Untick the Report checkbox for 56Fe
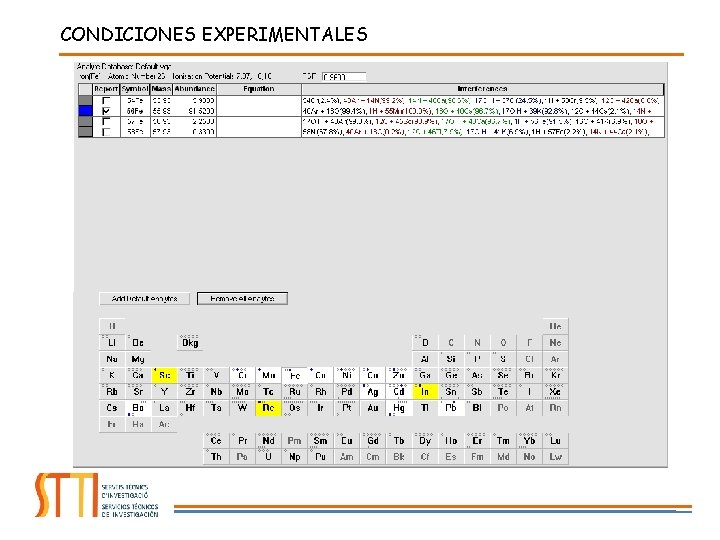The width and height of the screenshot is (720, 540). [106, 111]
